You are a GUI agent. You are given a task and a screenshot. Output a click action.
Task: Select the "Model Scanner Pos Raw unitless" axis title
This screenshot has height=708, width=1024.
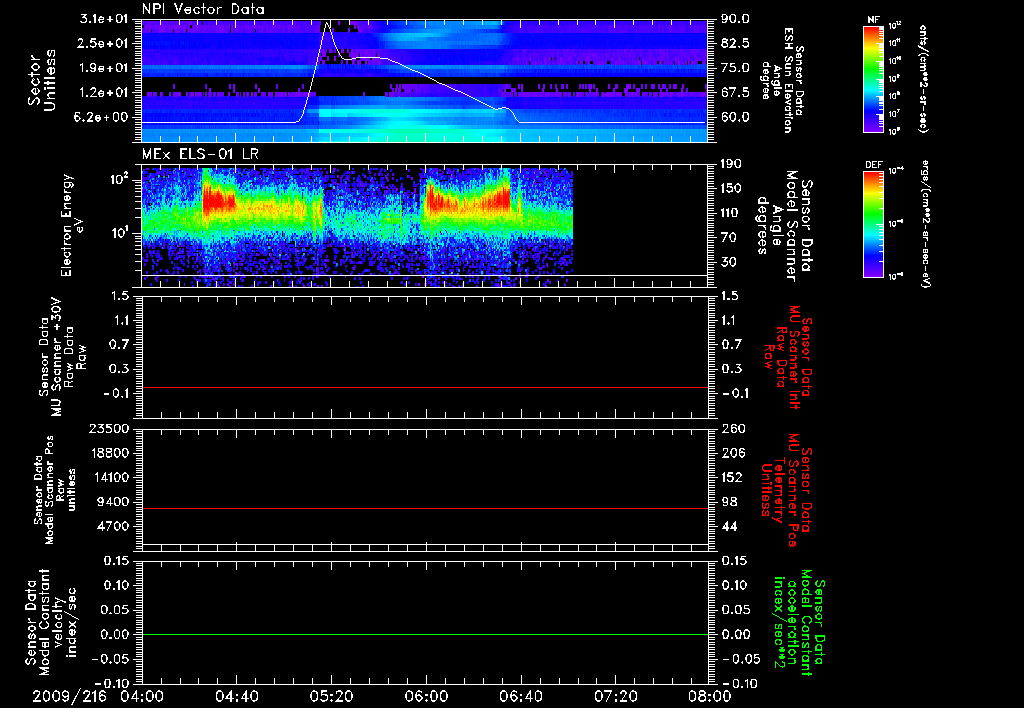(55, 490)
